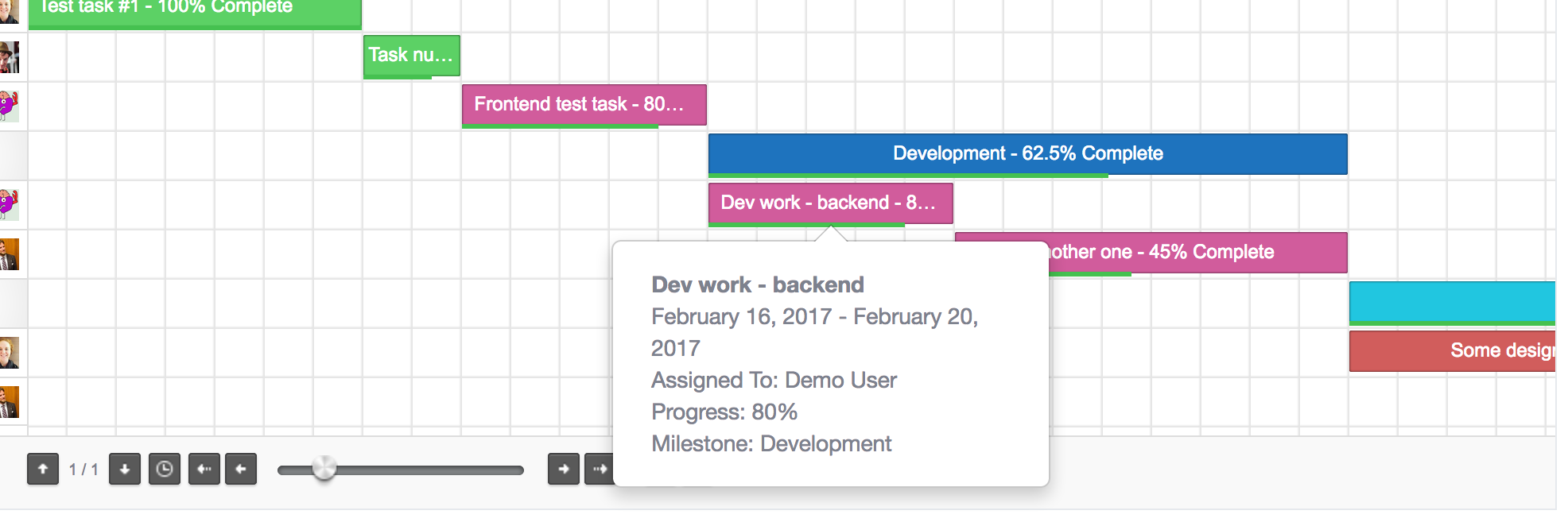The height and width of the screenshot is (526, 1568).
Task: Click the 'Development - 62.5% Complete' blue bar
Action: point(1027,153)
